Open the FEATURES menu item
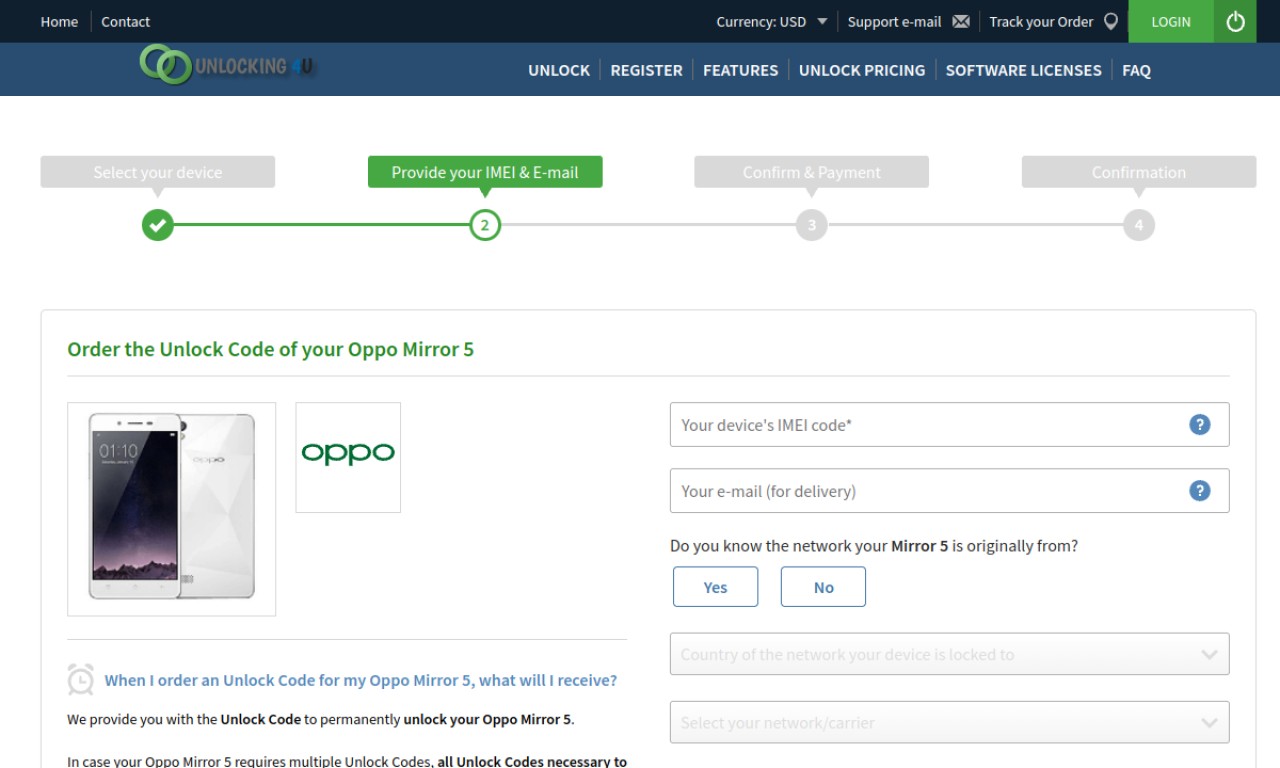The image size is (1280, 768). (741, 70)
